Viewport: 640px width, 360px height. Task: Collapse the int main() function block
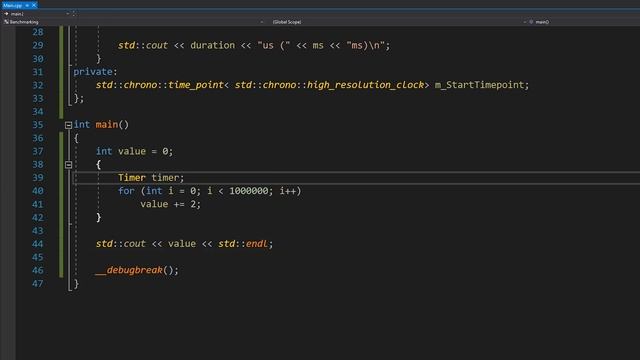click(69, 125)
